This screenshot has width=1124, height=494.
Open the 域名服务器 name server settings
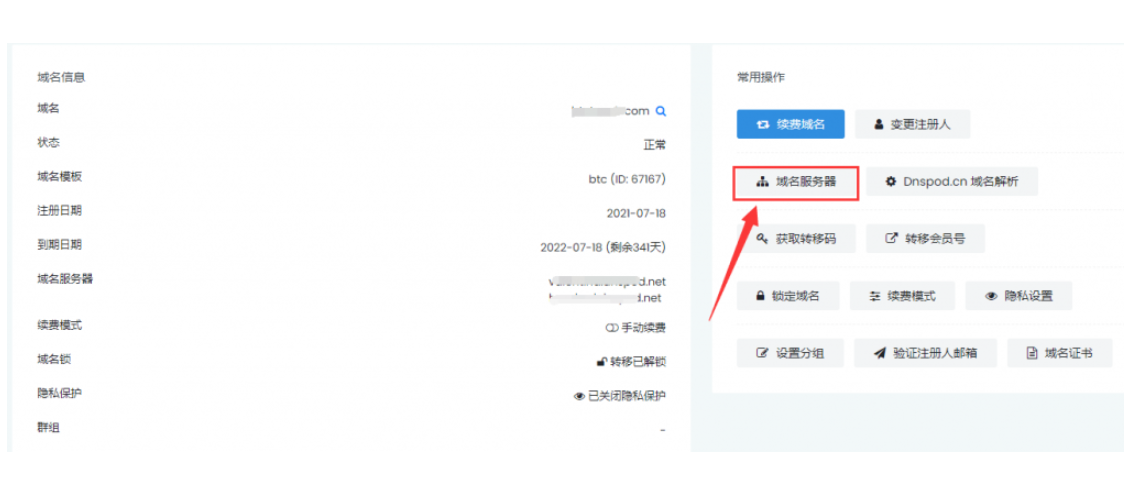pos(796,182)
